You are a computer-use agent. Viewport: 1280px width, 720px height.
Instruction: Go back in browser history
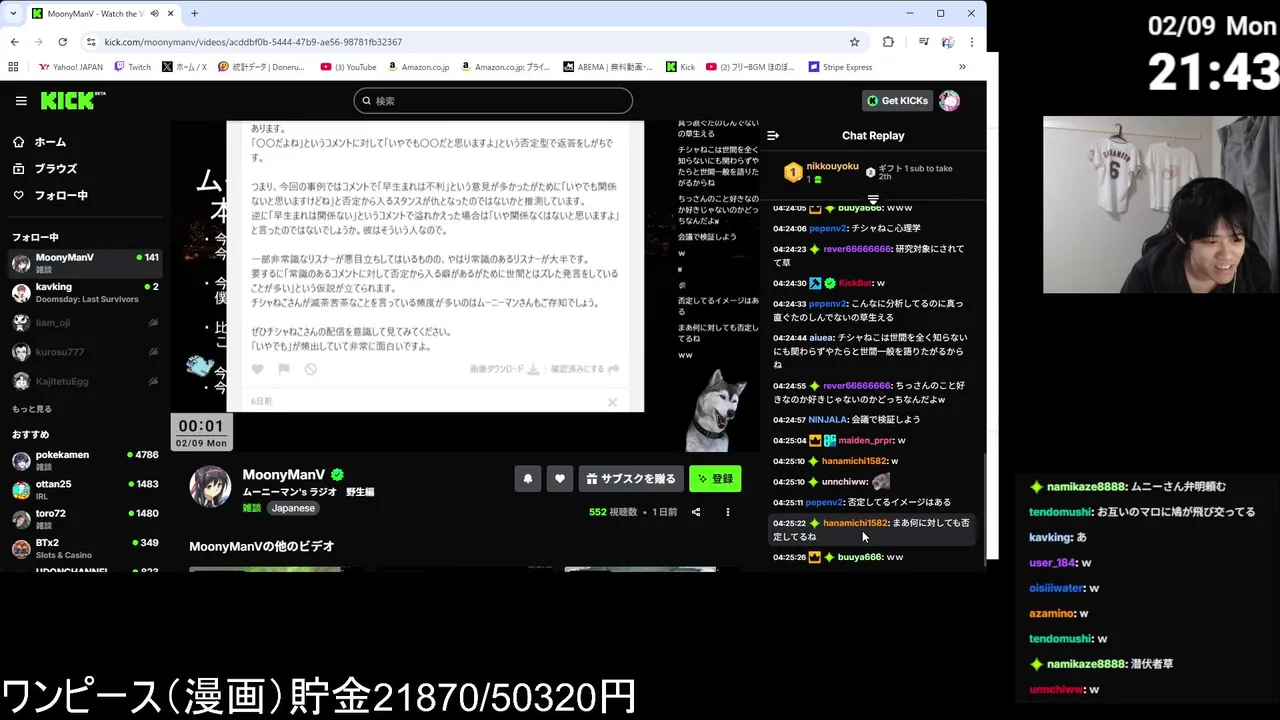(x=14, y=42)
